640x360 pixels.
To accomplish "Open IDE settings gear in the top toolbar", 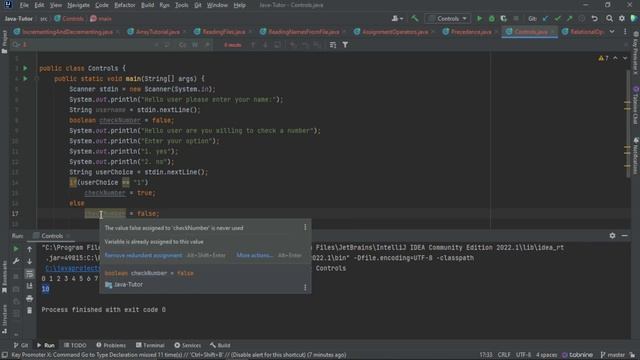I will (x=622, y=19).
